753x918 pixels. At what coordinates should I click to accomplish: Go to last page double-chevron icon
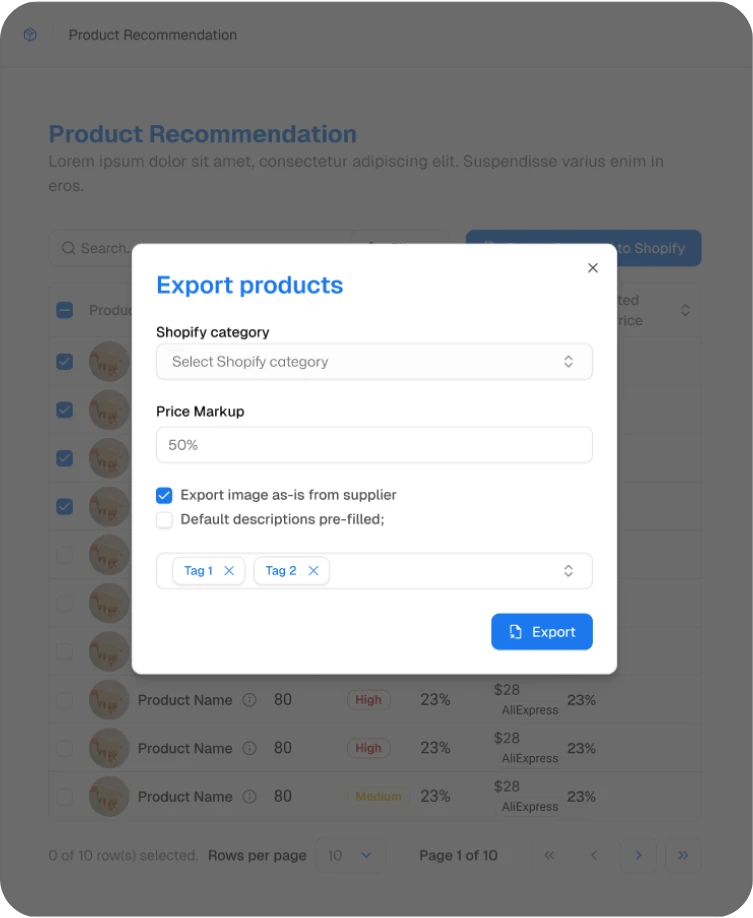[683, 855]
